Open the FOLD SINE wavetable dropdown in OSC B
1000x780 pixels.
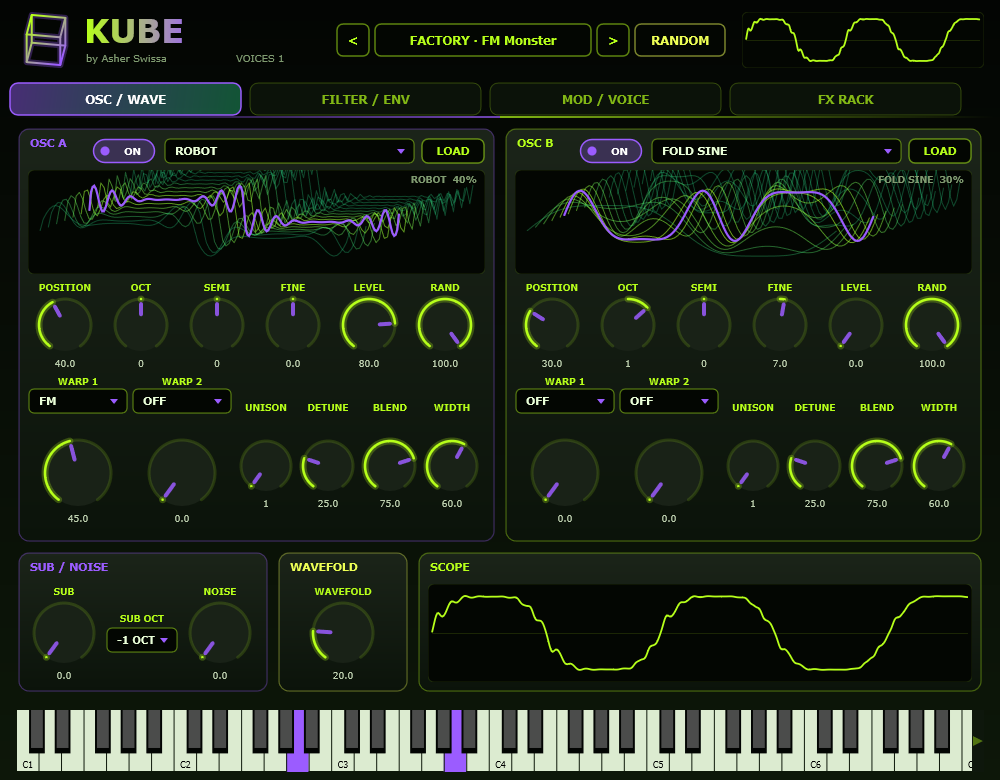tap(776, 151)
